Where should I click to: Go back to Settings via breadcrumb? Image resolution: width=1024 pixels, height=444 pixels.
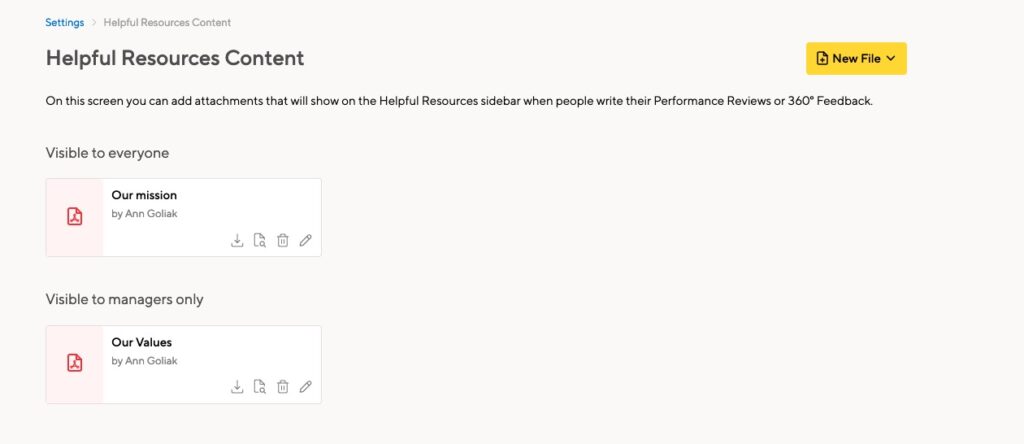point(65,22)
